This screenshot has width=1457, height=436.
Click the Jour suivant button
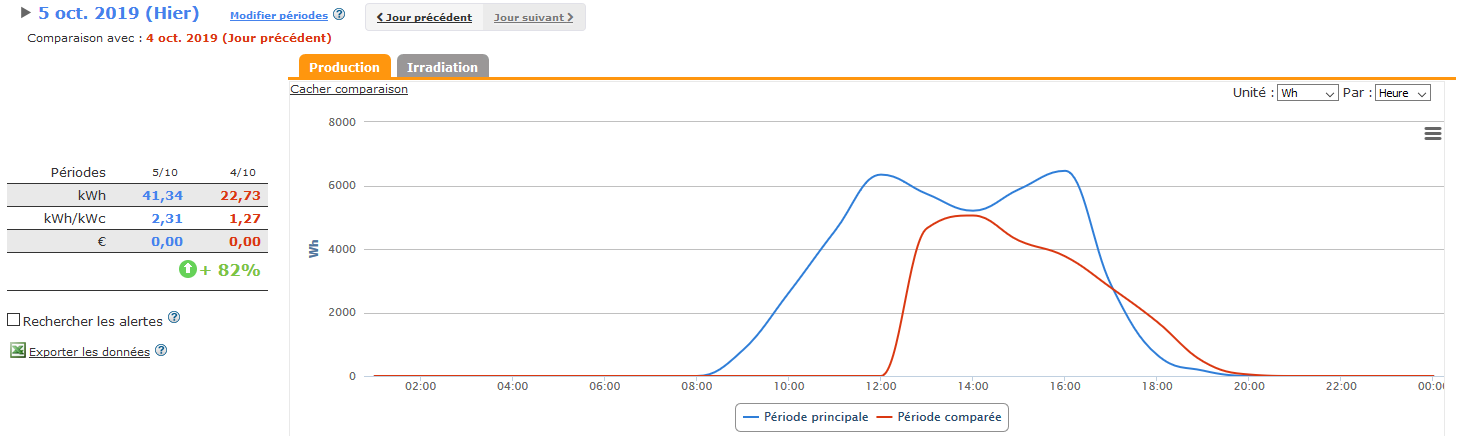(534, 17)
